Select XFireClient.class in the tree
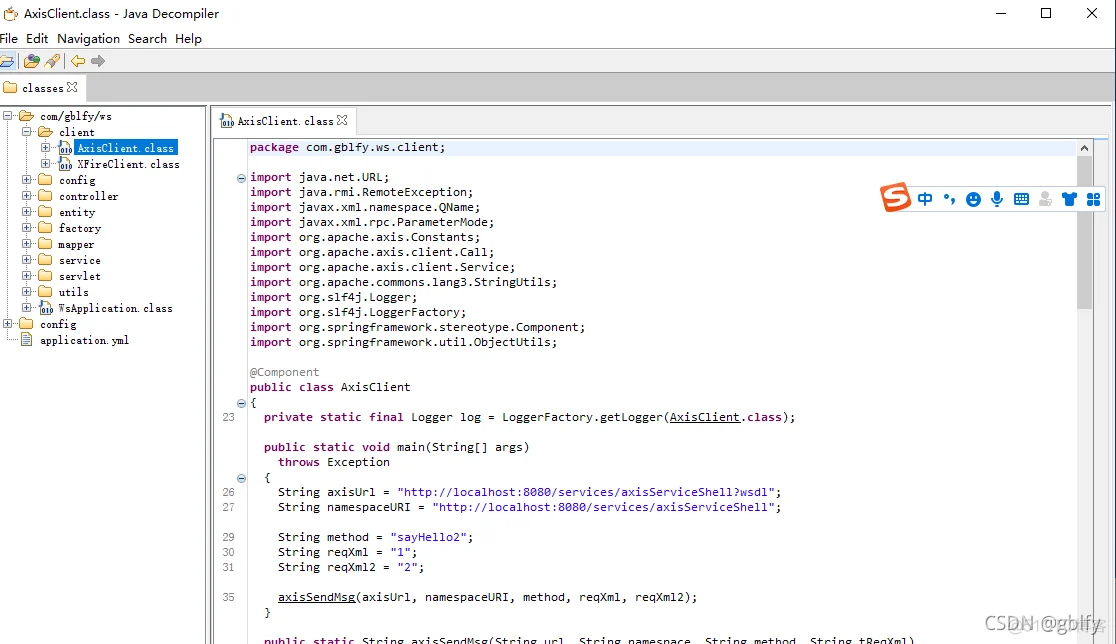 pos(128,164)
